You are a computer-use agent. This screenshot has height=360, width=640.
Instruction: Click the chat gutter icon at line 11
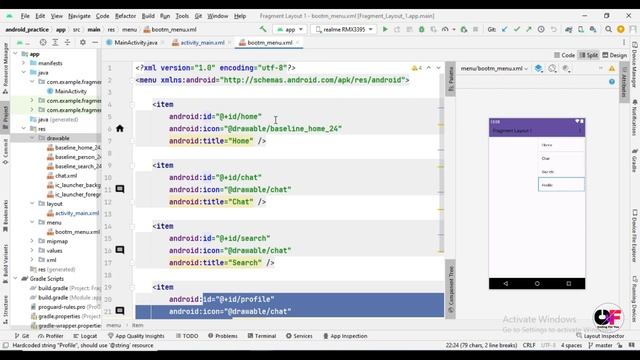pos(120,189)
